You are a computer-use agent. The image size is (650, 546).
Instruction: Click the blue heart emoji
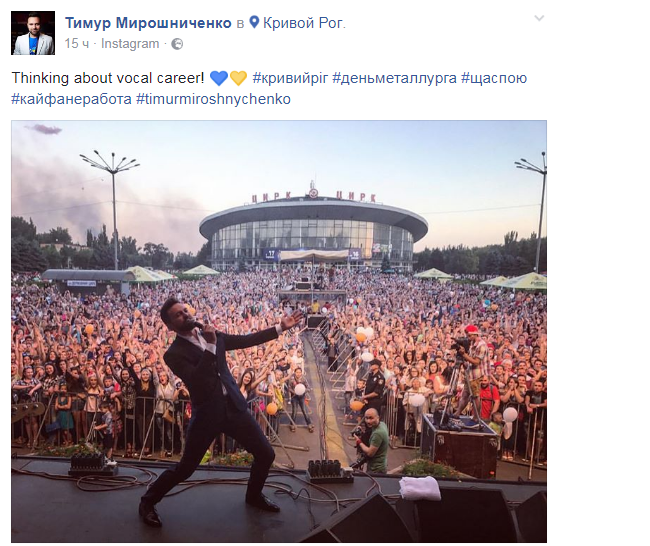point(219,78)
